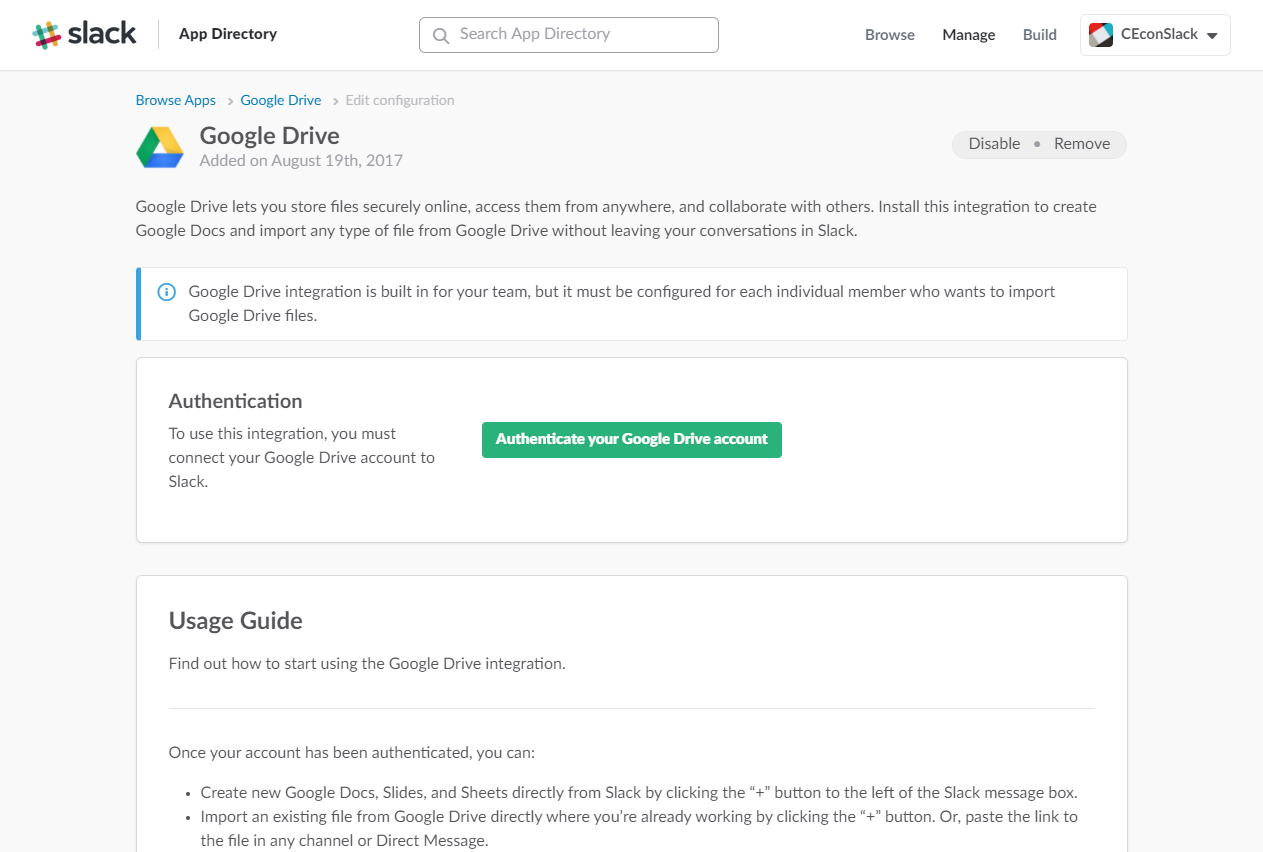Open the CEconSlack team dropdown arrow
The image size is (1263, 852).
1212,35
